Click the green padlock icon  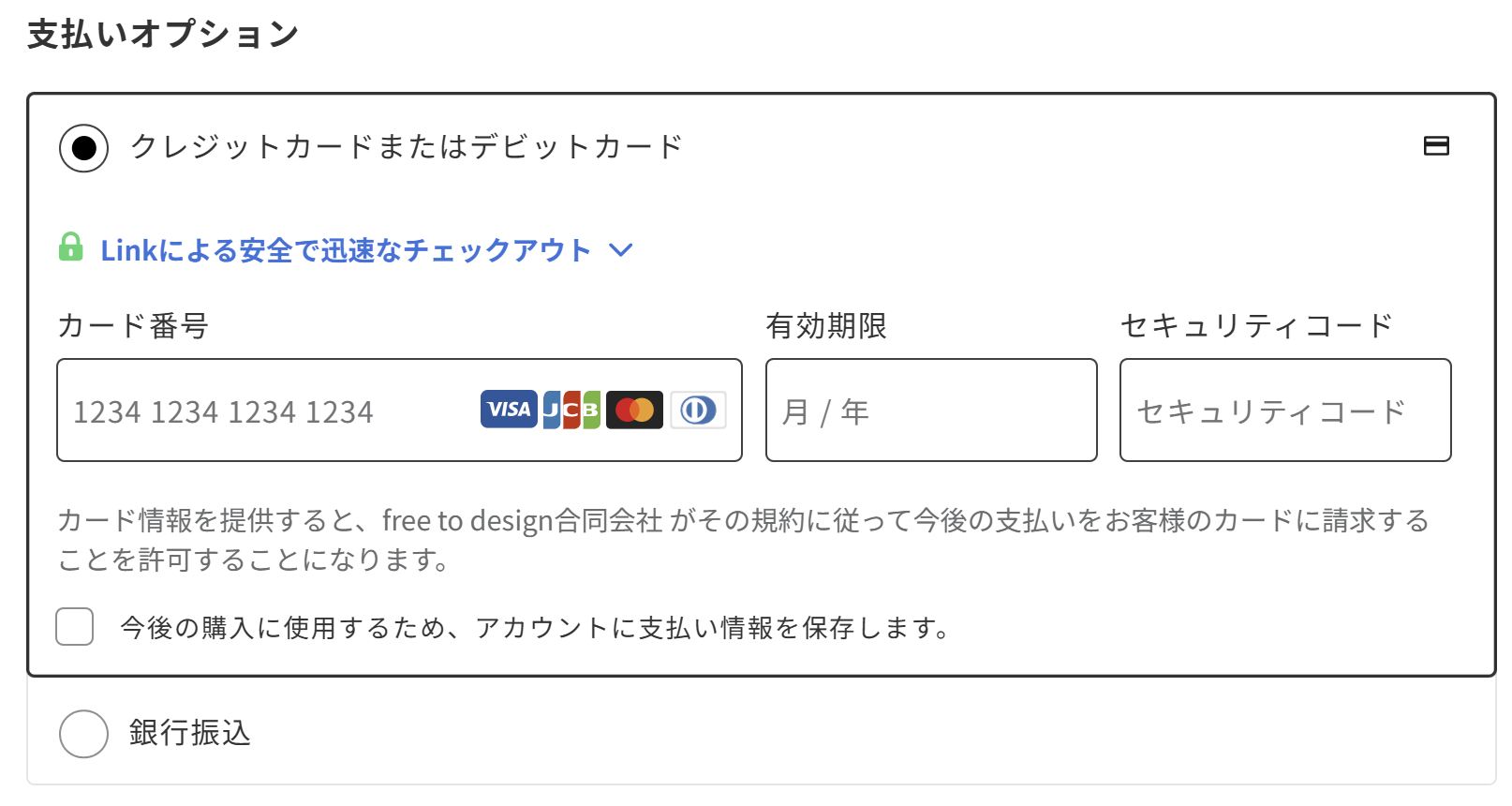70,247
